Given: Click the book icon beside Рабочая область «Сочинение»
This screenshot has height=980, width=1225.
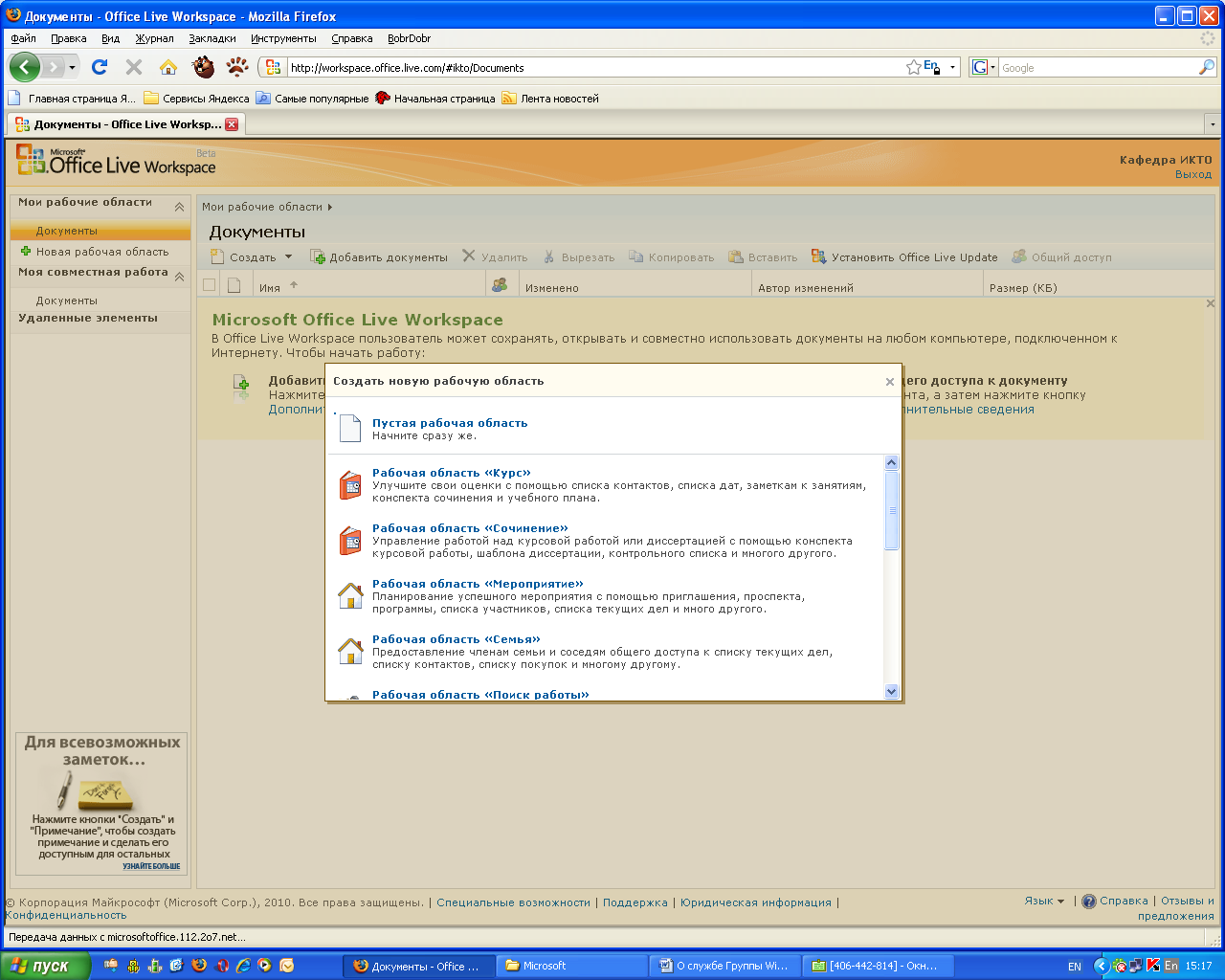Looking at the screenshot, I should pos(350,540).
